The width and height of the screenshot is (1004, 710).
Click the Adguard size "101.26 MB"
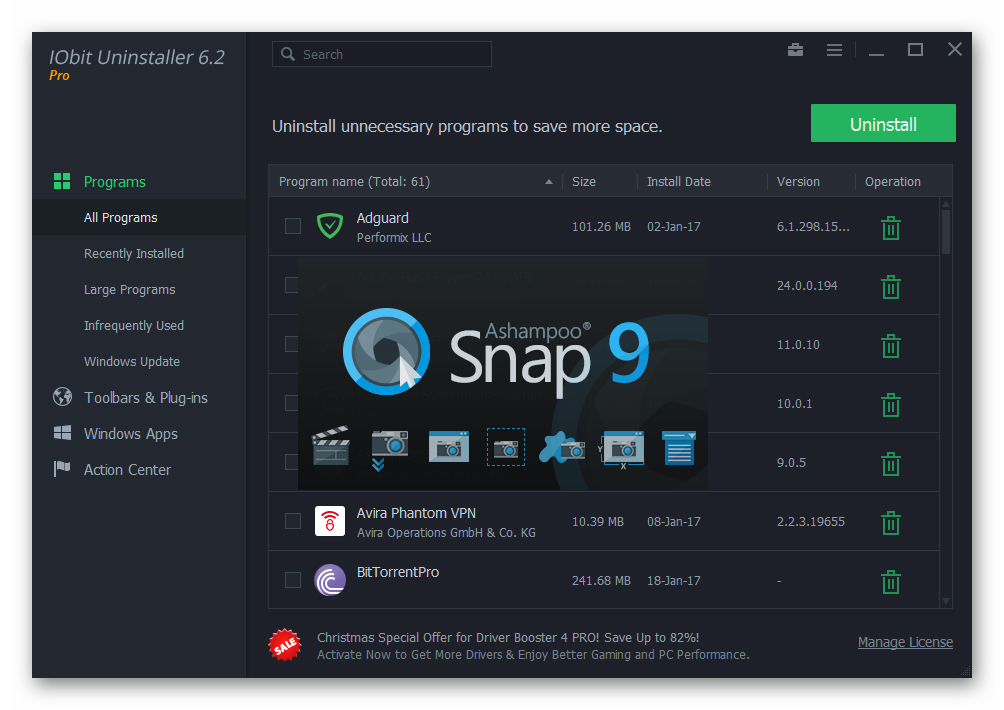(x=601, y=227)
